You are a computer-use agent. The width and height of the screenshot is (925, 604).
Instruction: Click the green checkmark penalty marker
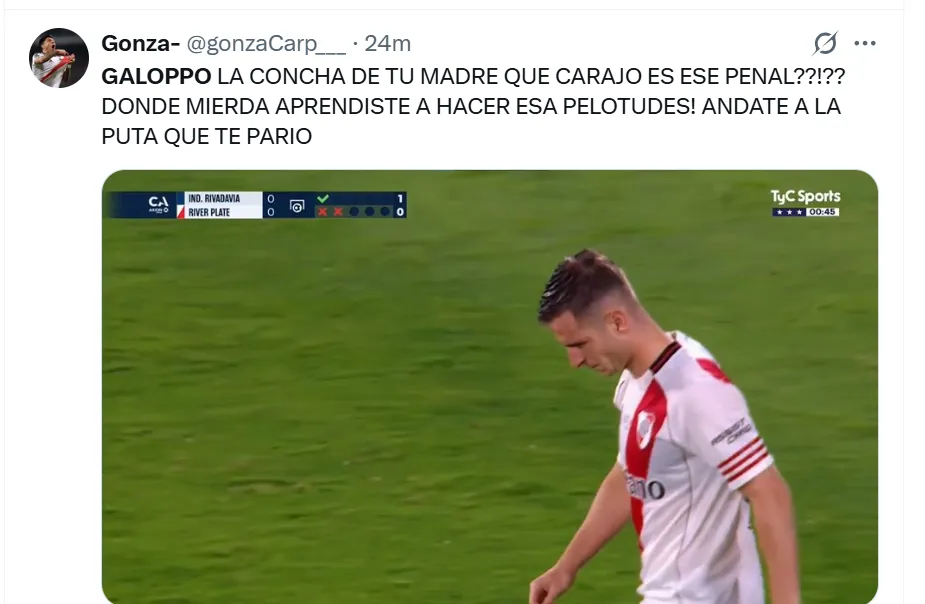coord(323,198)
